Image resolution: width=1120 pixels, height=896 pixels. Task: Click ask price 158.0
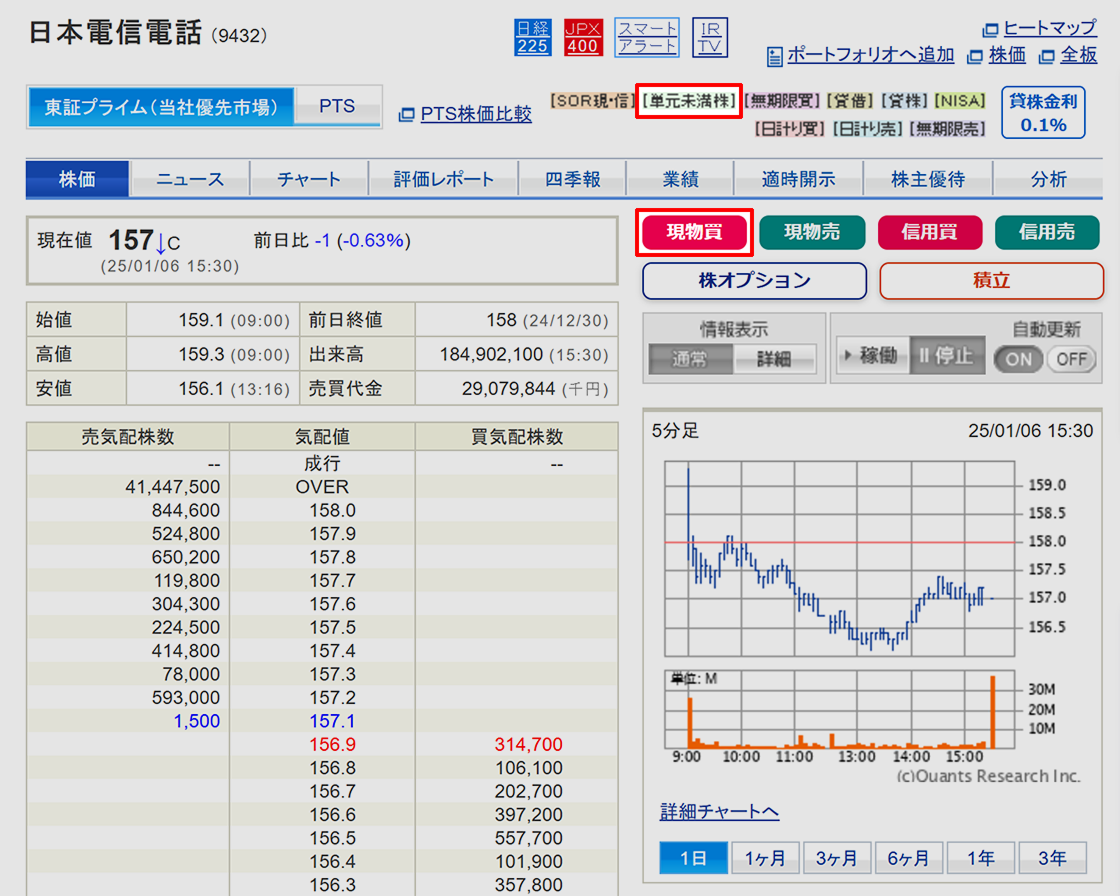pyautogui.click(x=332, y=510)
